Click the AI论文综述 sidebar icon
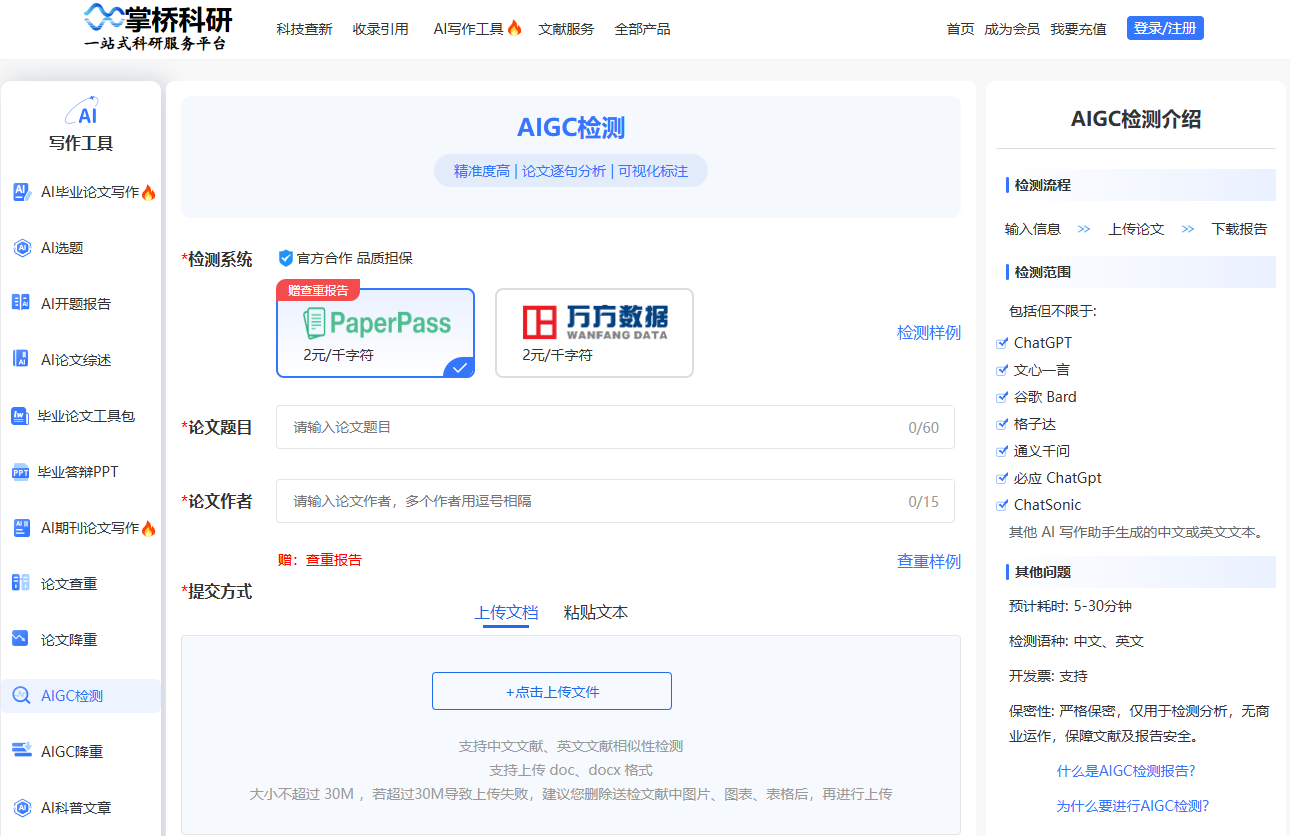The width and height of the screenshot is (1290, 836). point(21,360)
